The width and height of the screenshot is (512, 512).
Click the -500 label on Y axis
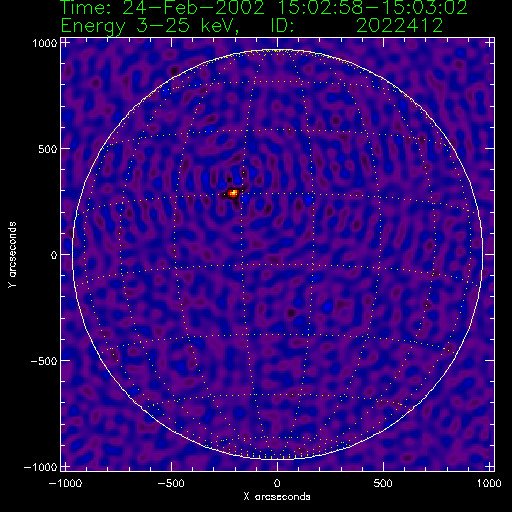pyautogui.click(x=44, y=361)
